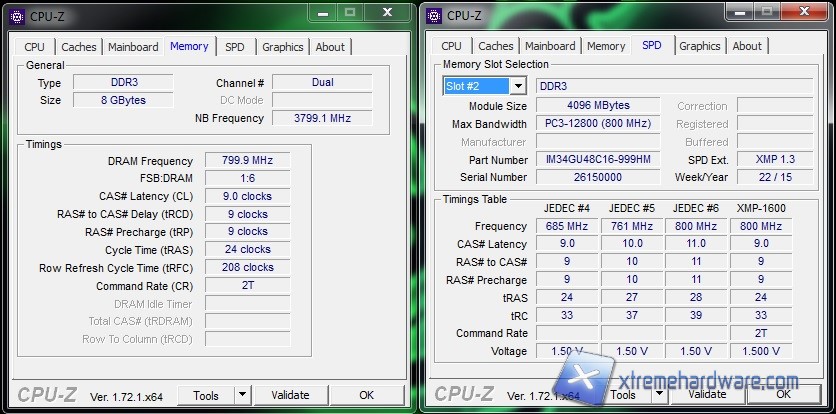Select the Mainboard tab in the left window
Image resolution: width=836 pixels, height=414 pixels.
coord(133,47)
